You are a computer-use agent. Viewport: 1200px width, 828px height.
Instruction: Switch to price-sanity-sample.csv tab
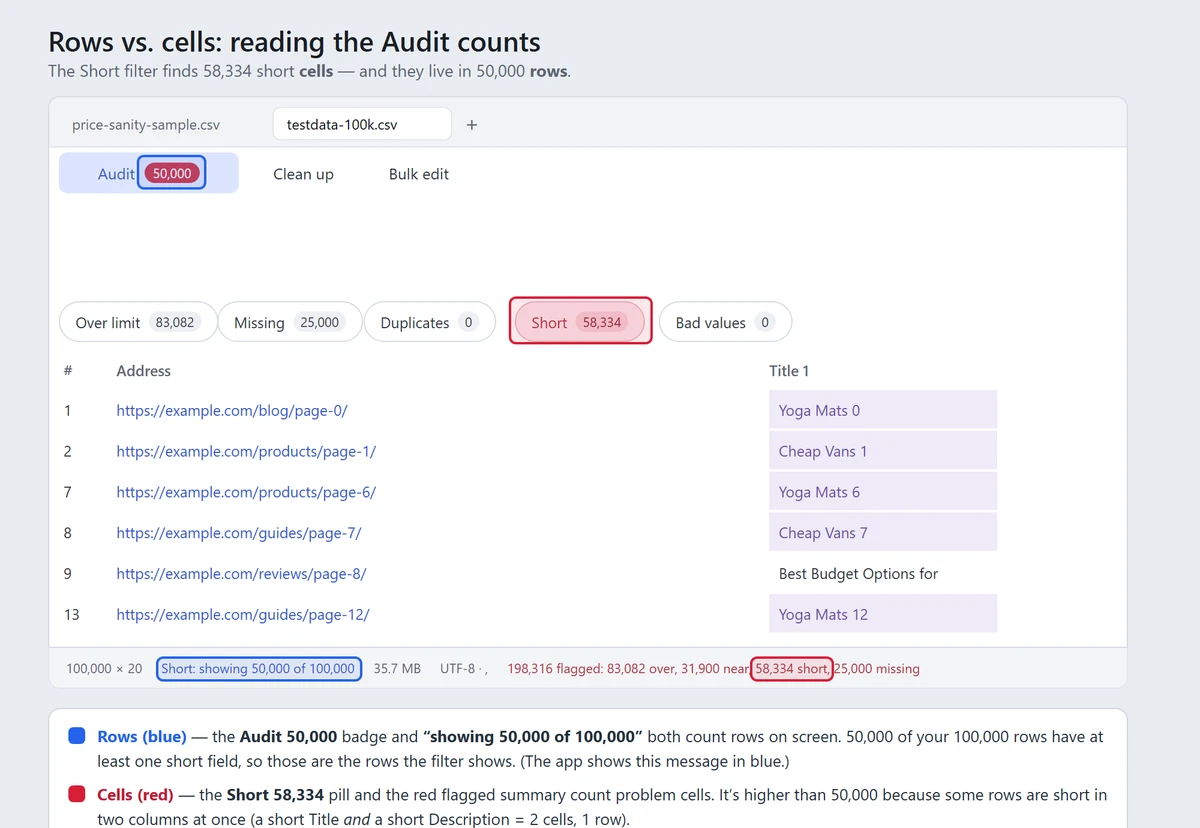pos(146,125)
